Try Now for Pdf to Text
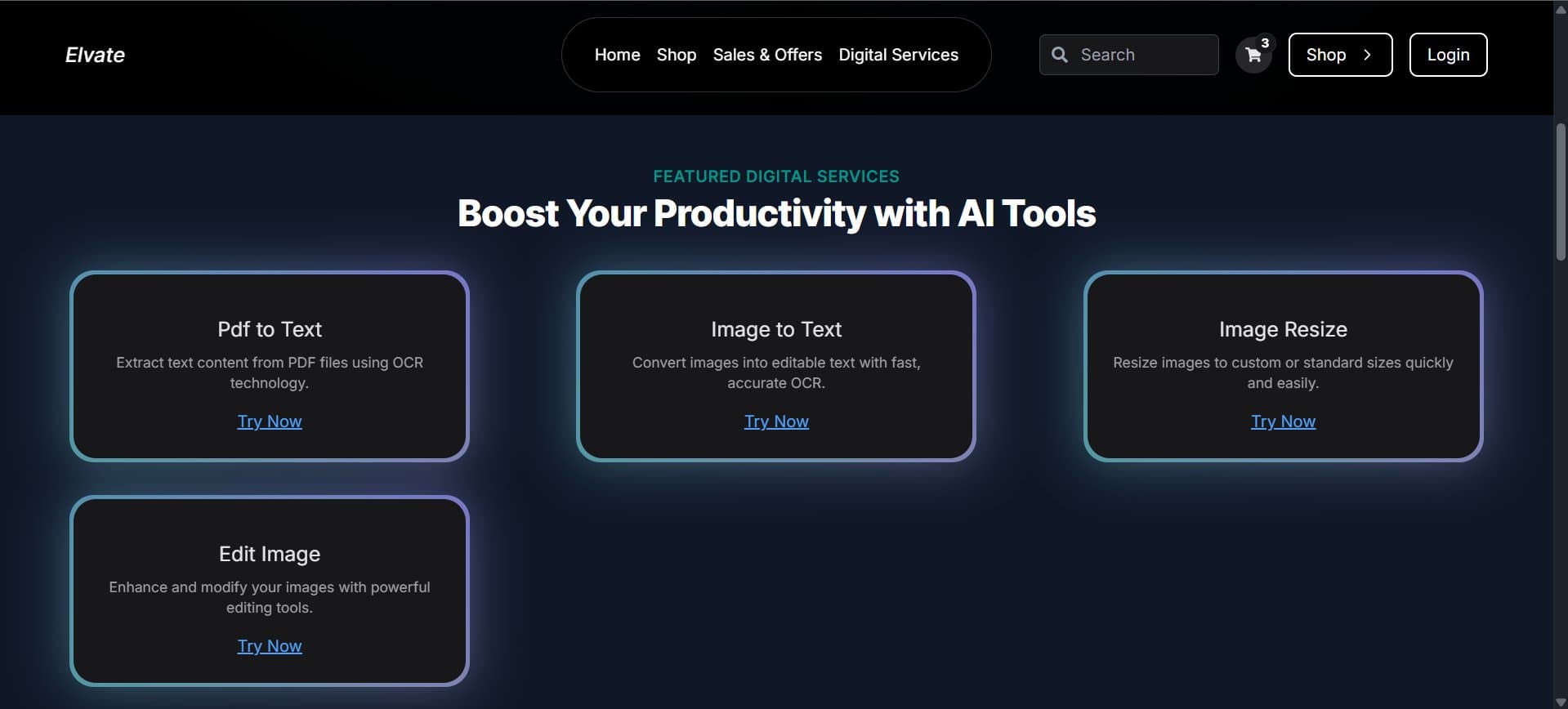 [270, 421]
